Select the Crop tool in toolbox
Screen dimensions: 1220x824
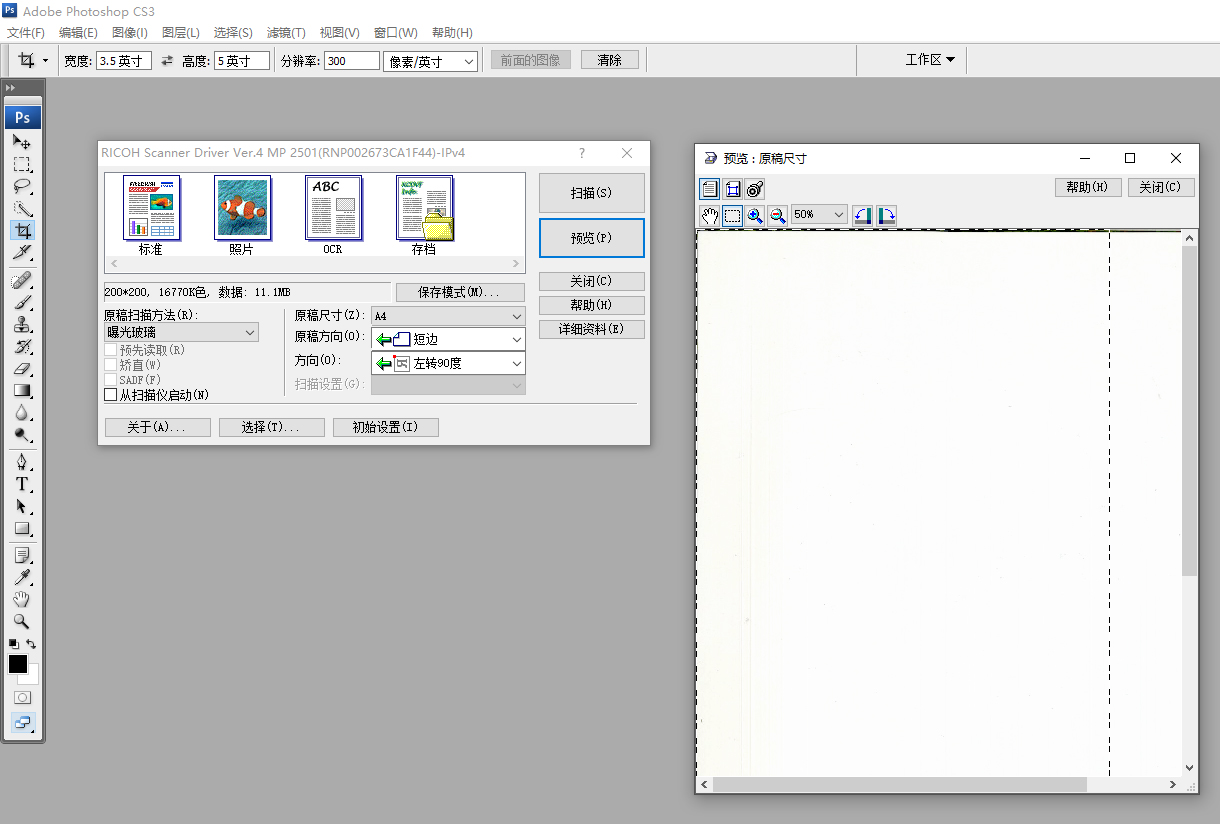[x=22, y=230]
